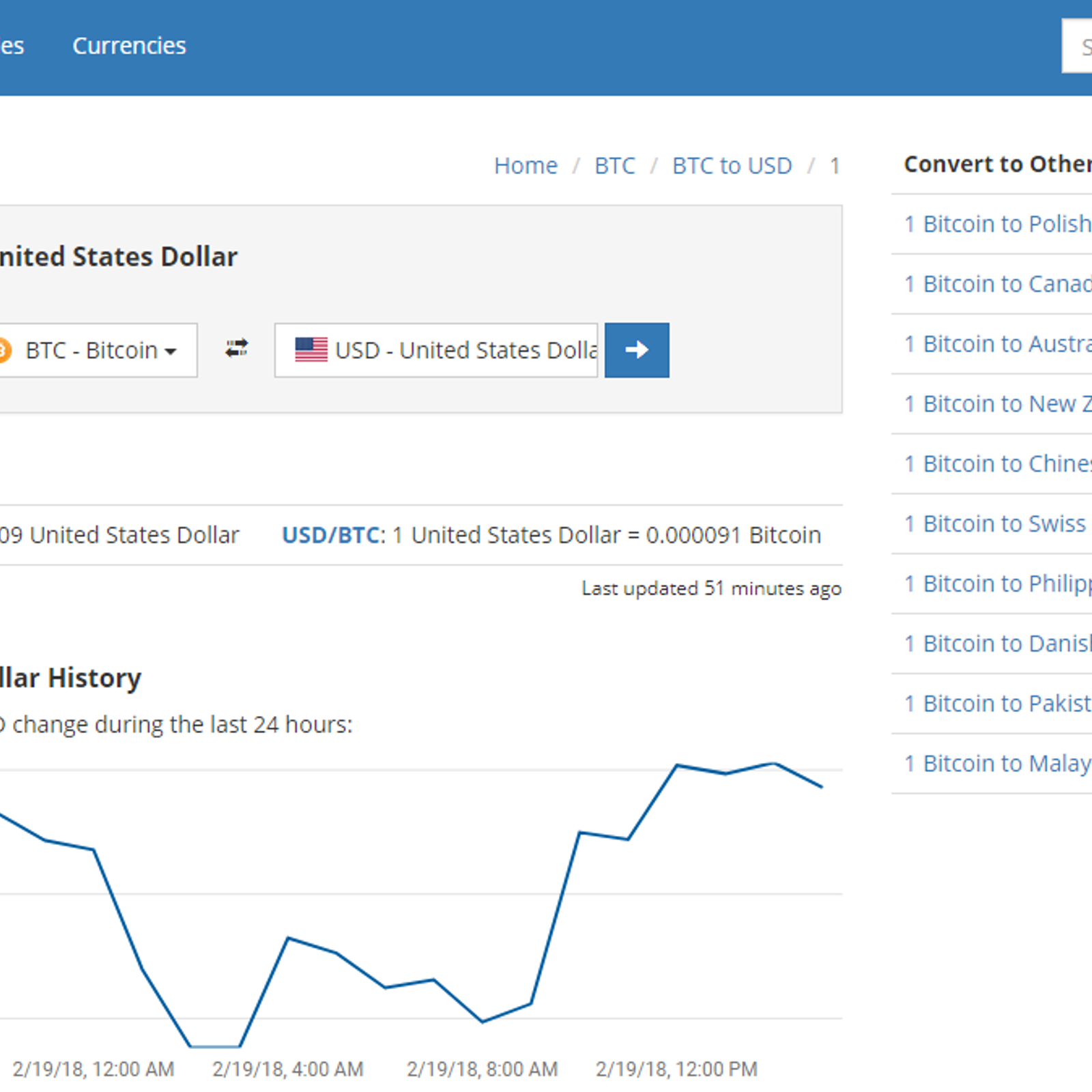Open 1 Bitcoin to Malaysian conversion link
Viewport: 1092px width, 1092px height.
point(997,764)
